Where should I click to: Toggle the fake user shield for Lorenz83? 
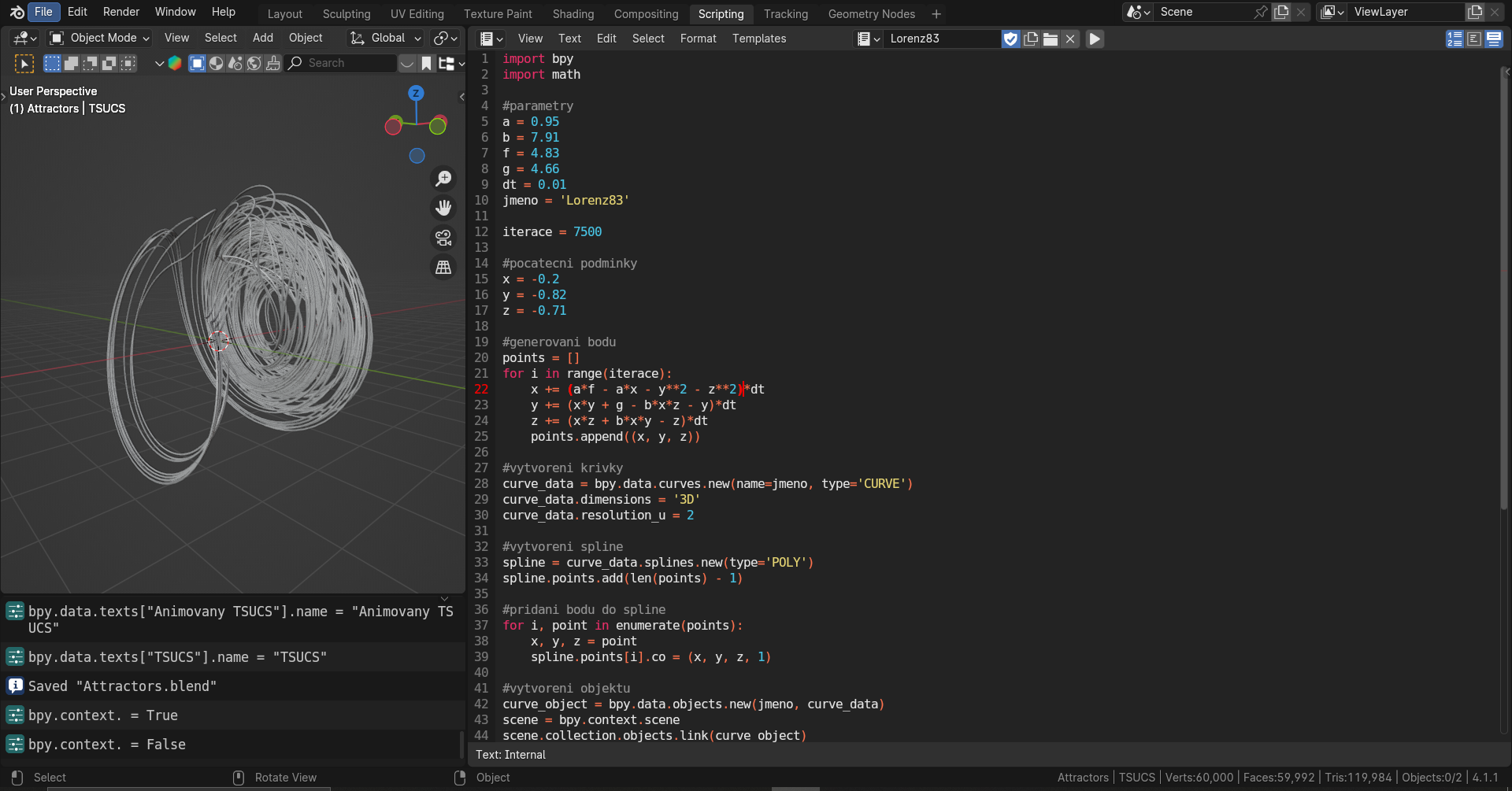1010,39
